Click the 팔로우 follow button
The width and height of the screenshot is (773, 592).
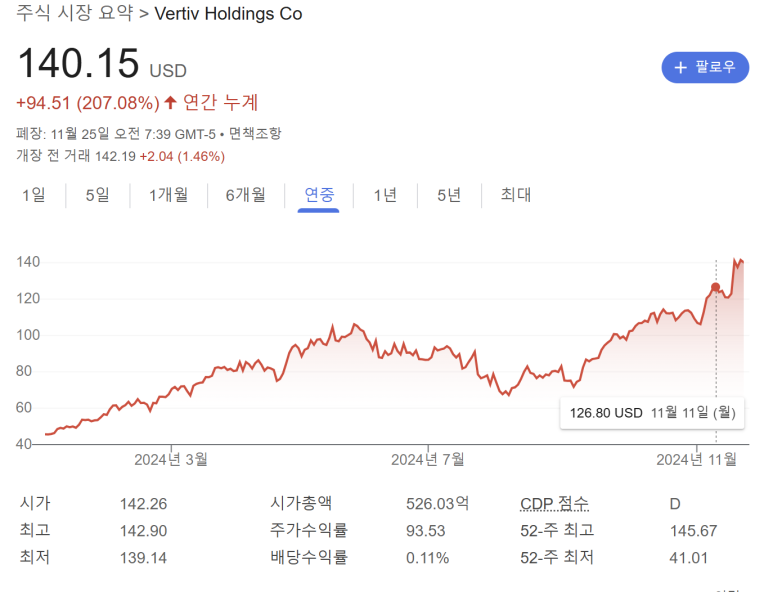[704, 68]
